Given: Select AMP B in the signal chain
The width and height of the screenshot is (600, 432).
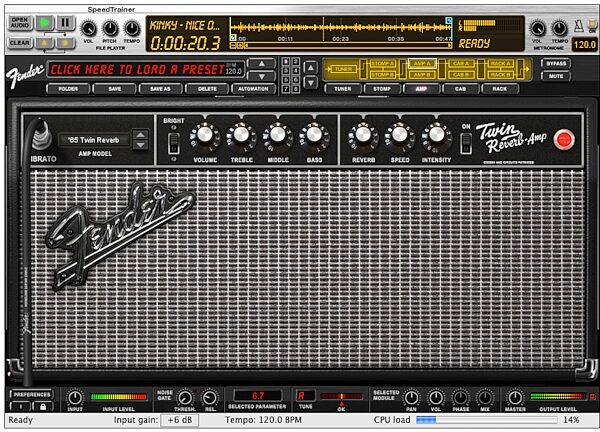Looking at the screenshot, I should tap(422, 75).
